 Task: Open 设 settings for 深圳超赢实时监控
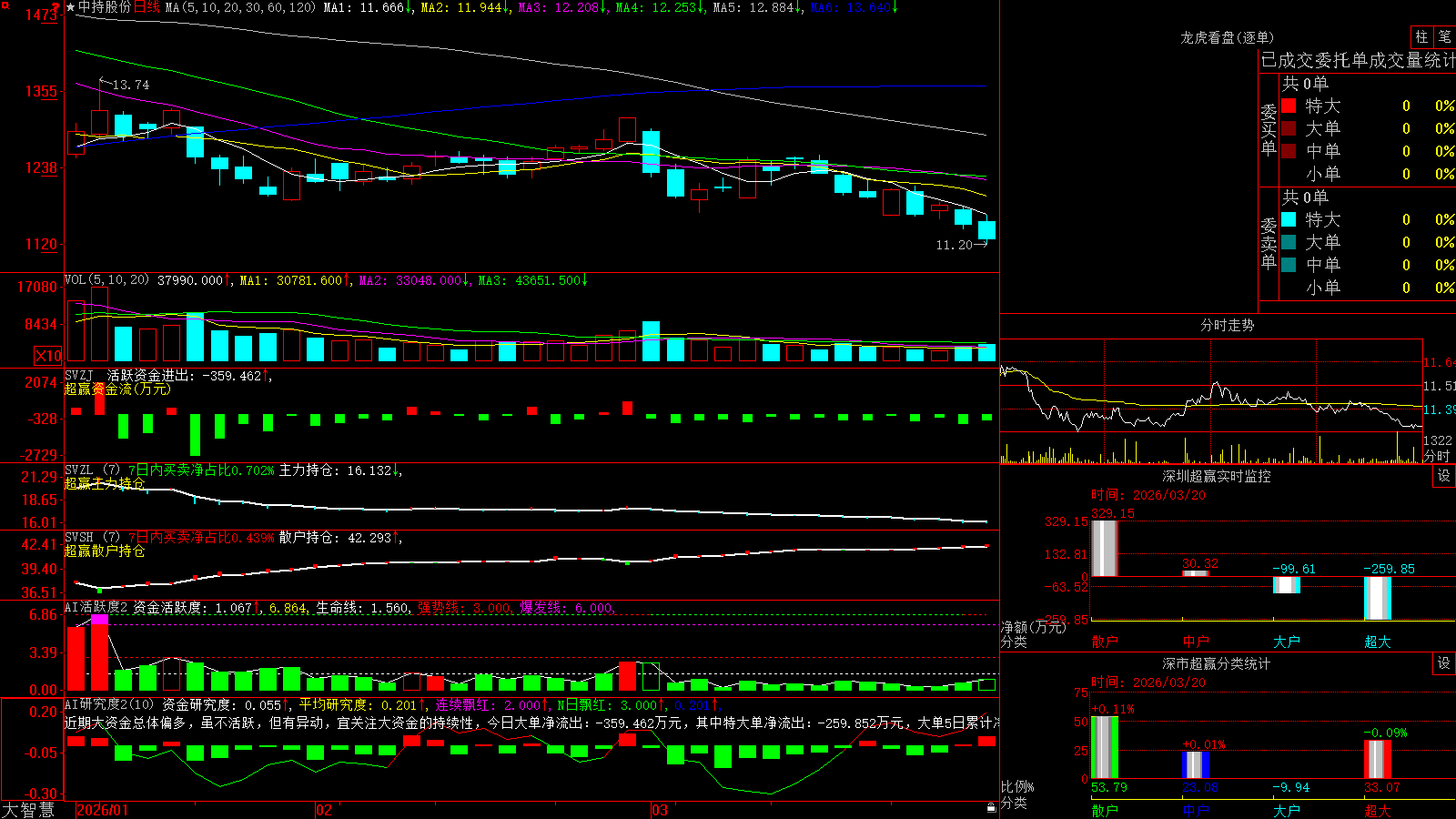(x=1444, y=476)
